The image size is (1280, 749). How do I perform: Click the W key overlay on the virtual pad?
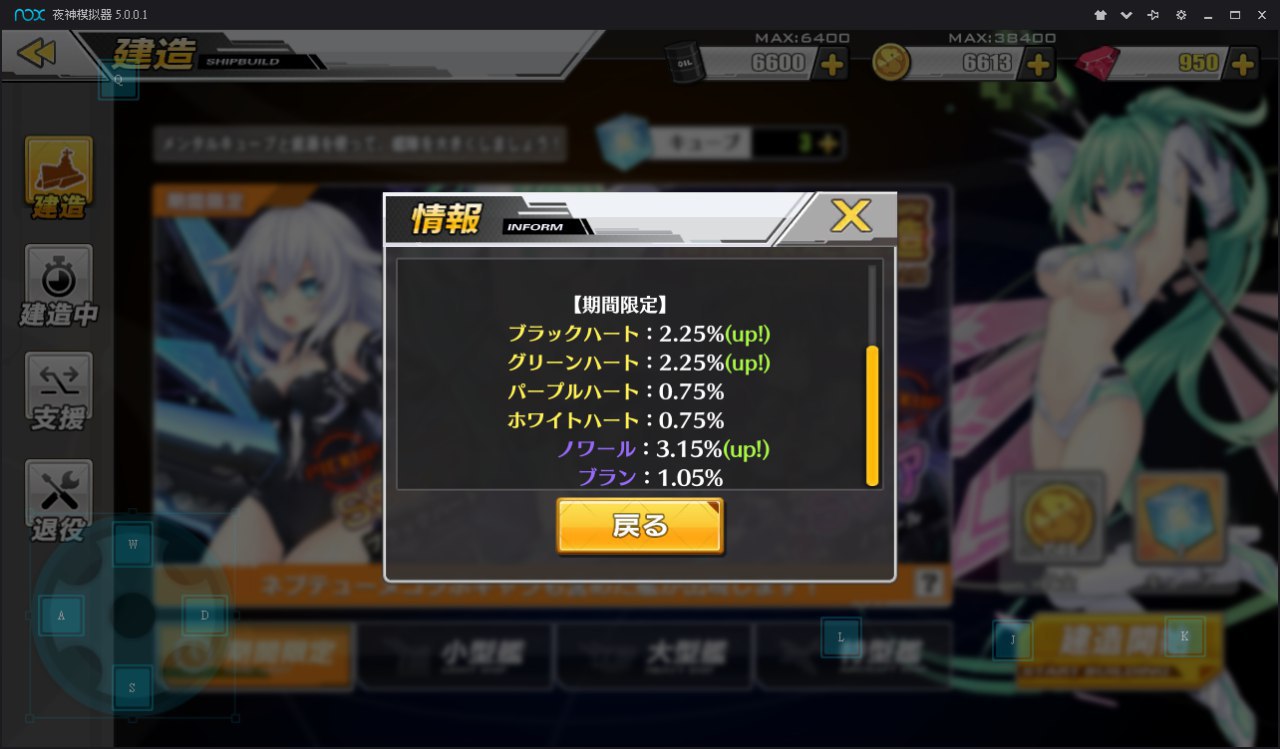point(133,546)
